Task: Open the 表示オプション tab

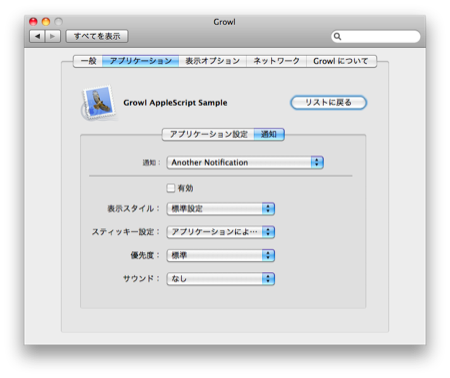Action: 212,61
